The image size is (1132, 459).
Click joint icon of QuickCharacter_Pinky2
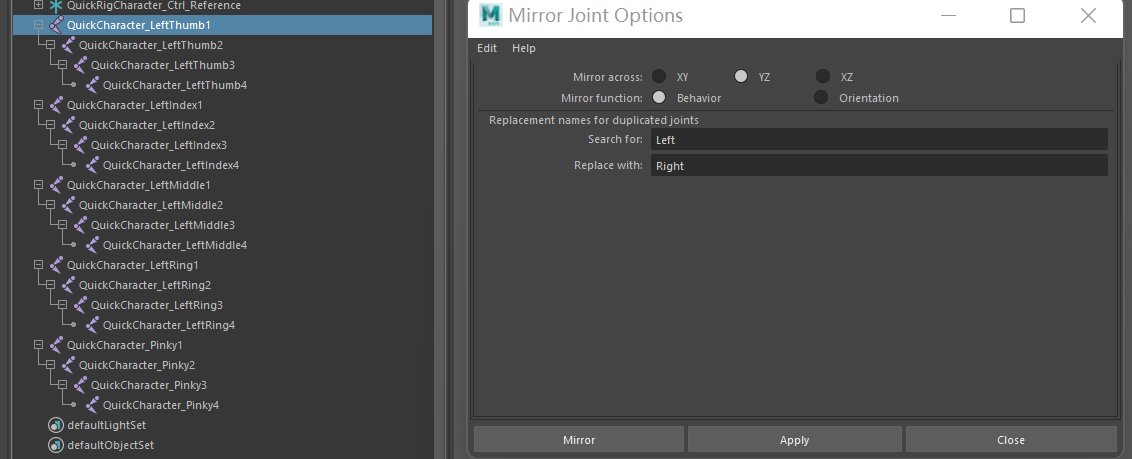point(68,364)
